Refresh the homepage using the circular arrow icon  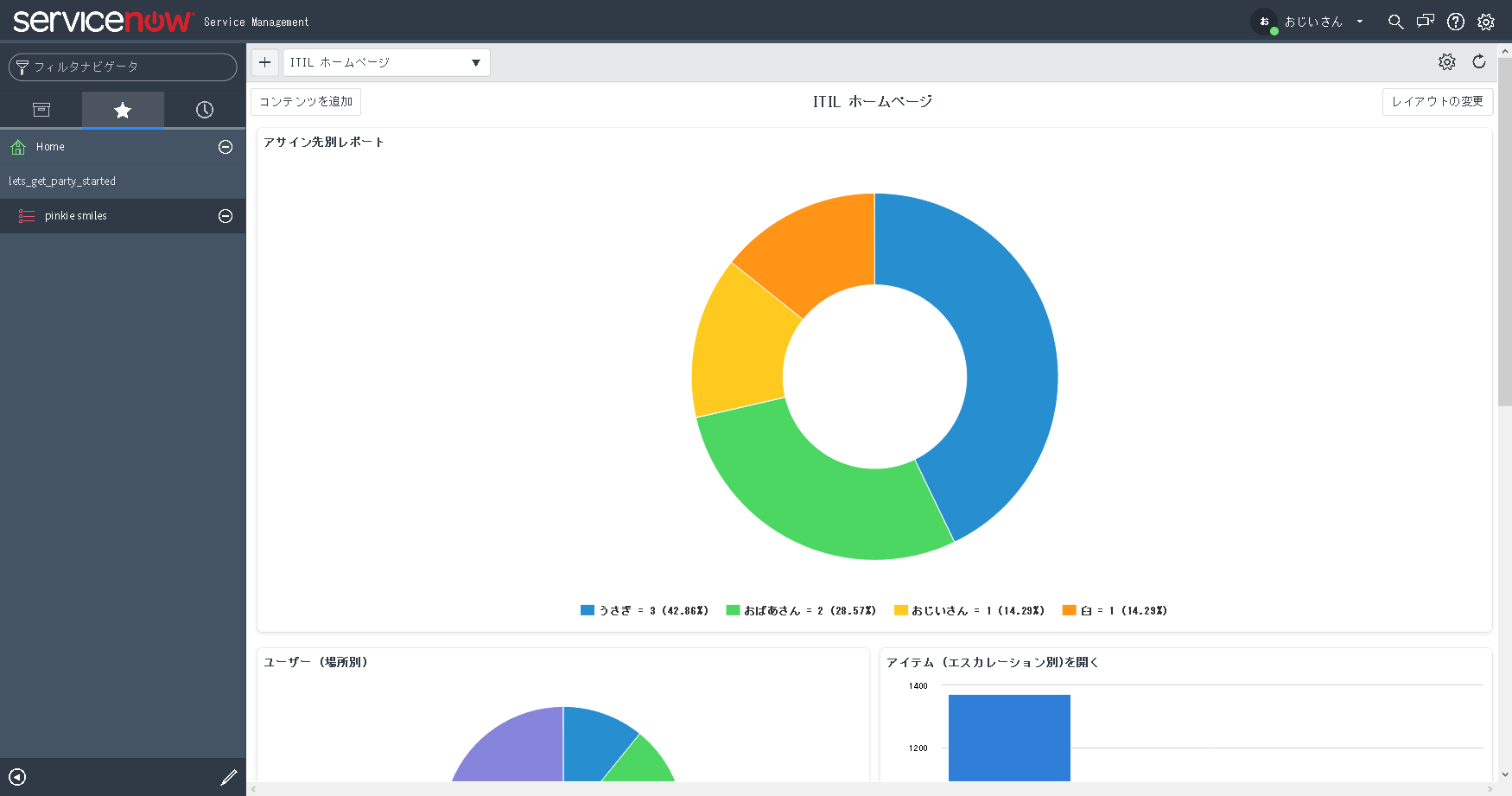[1480, 61]
